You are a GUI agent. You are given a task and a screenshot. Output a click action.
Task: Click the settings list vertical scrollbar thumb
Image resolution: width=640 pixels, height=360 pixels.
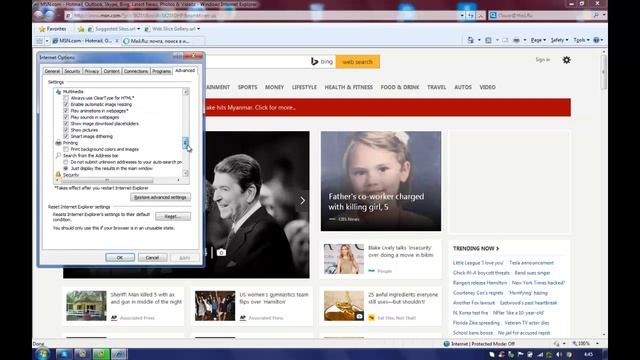[x=186, y=143]
